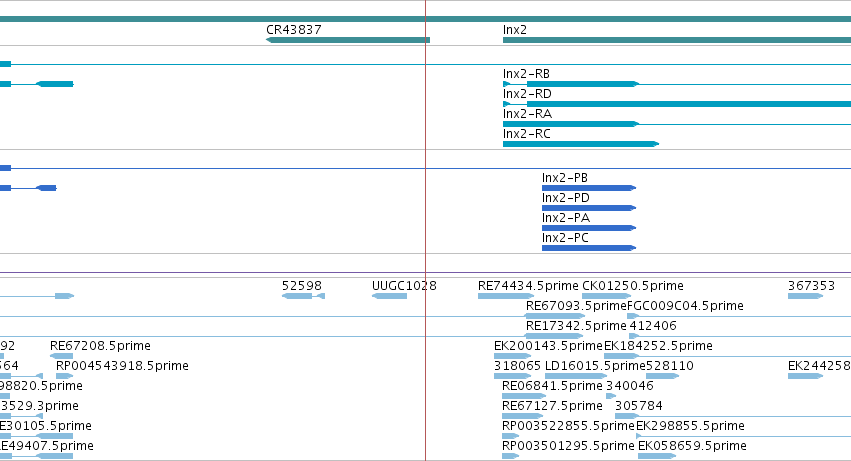
Task: Select the 367353 feature label
Action: coord(811,286)
